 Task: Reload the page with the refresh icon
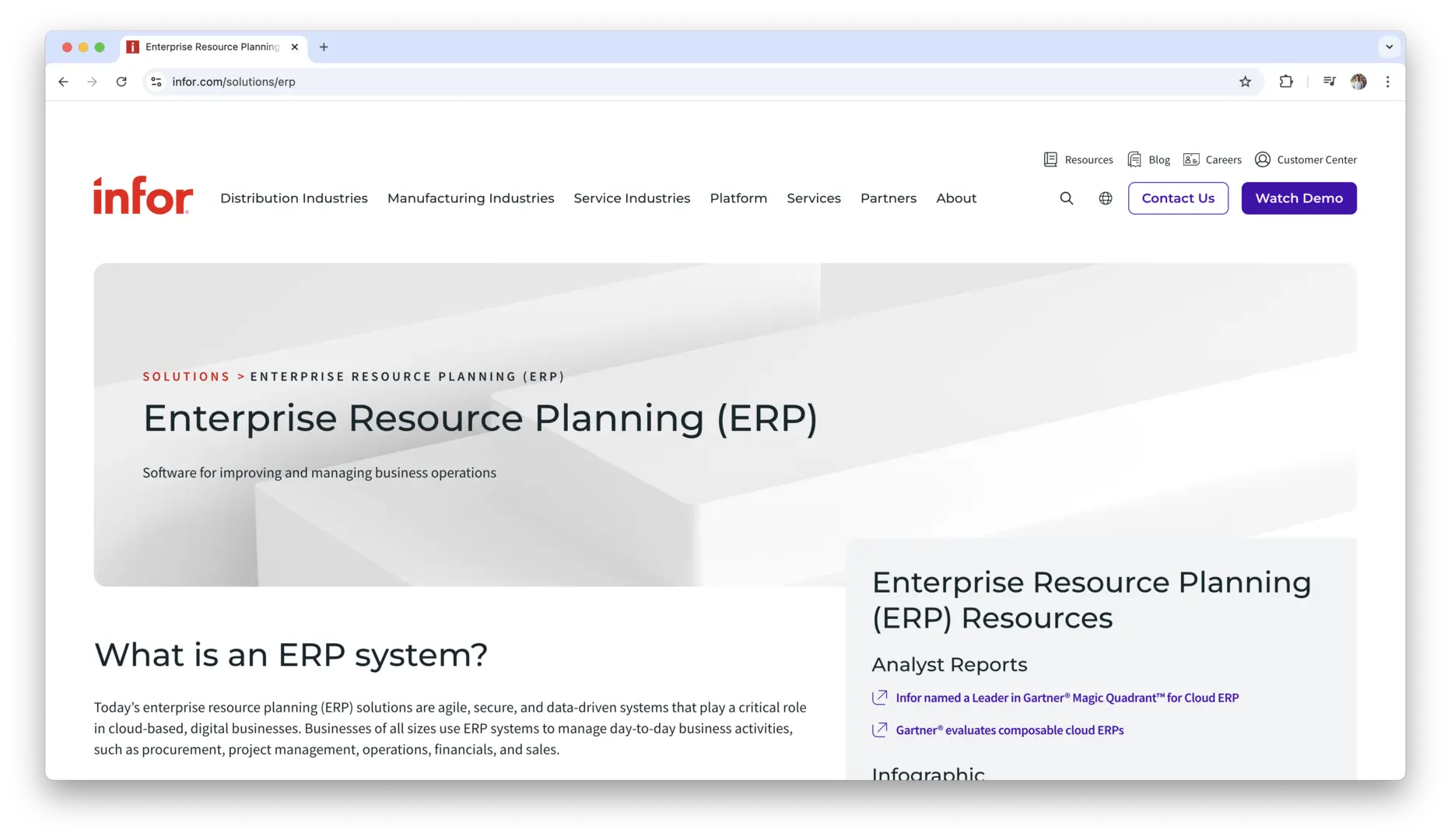point(121,82)
